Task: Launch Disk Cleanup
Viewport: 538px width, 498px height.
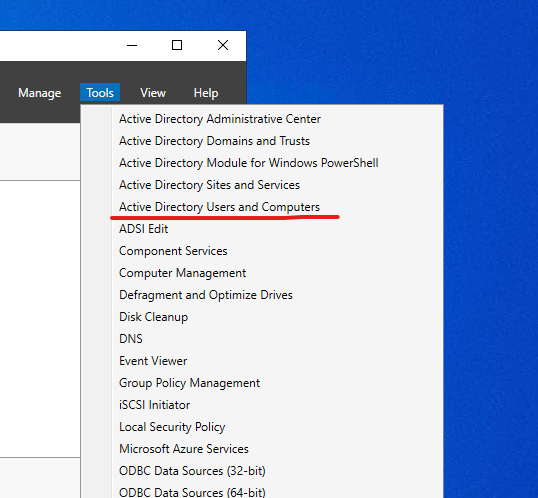Action: click(153, 317)
